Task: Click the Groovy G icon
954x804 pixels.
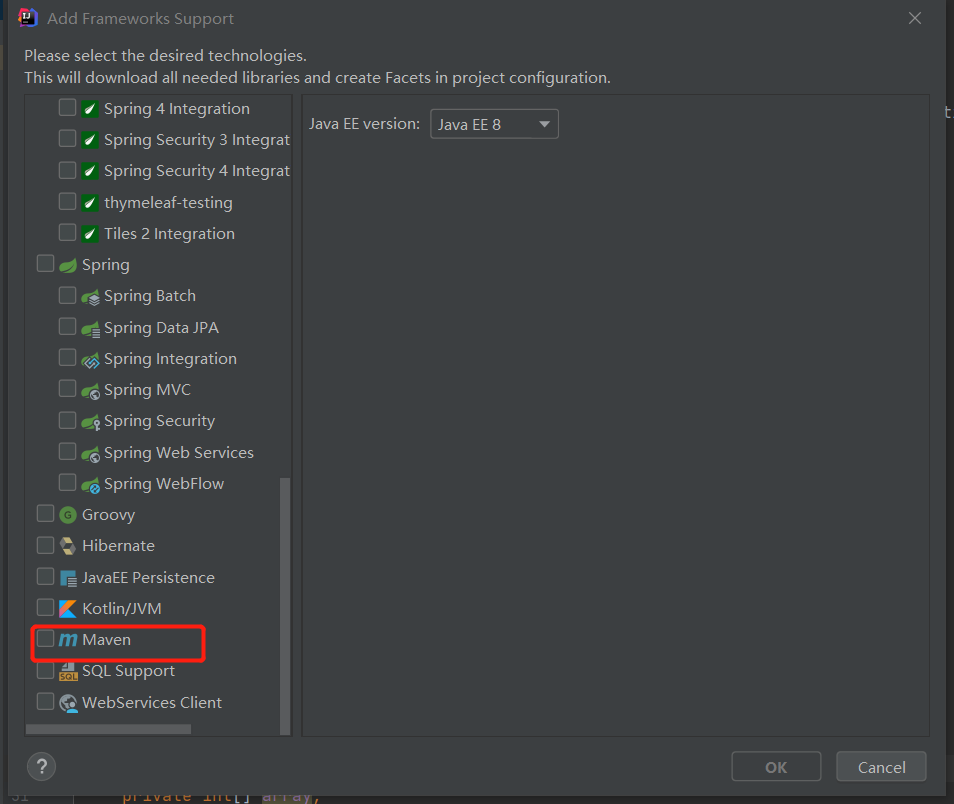Action: 68,515
